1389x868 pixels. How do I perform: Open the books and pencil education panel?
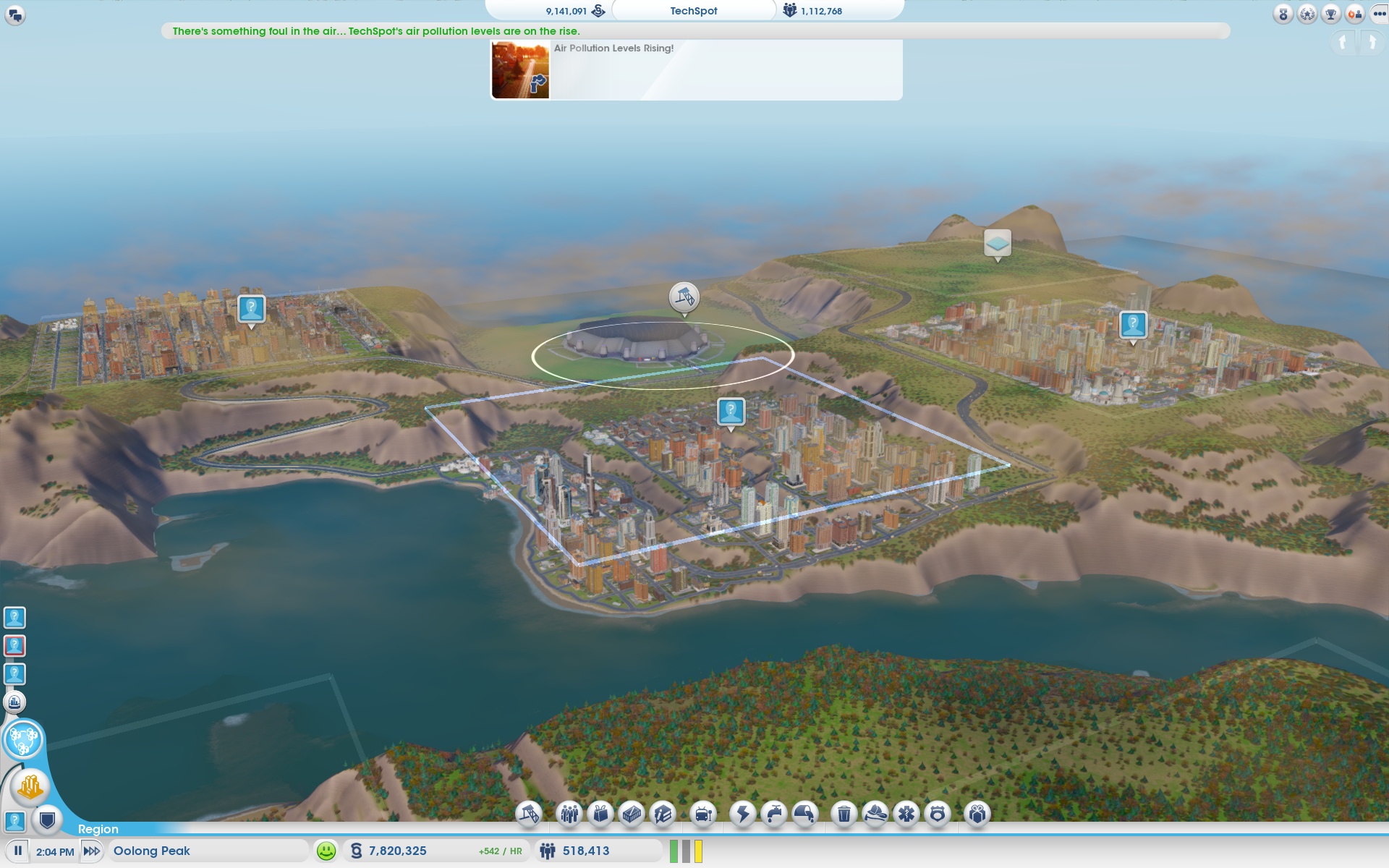coord(663,814)
